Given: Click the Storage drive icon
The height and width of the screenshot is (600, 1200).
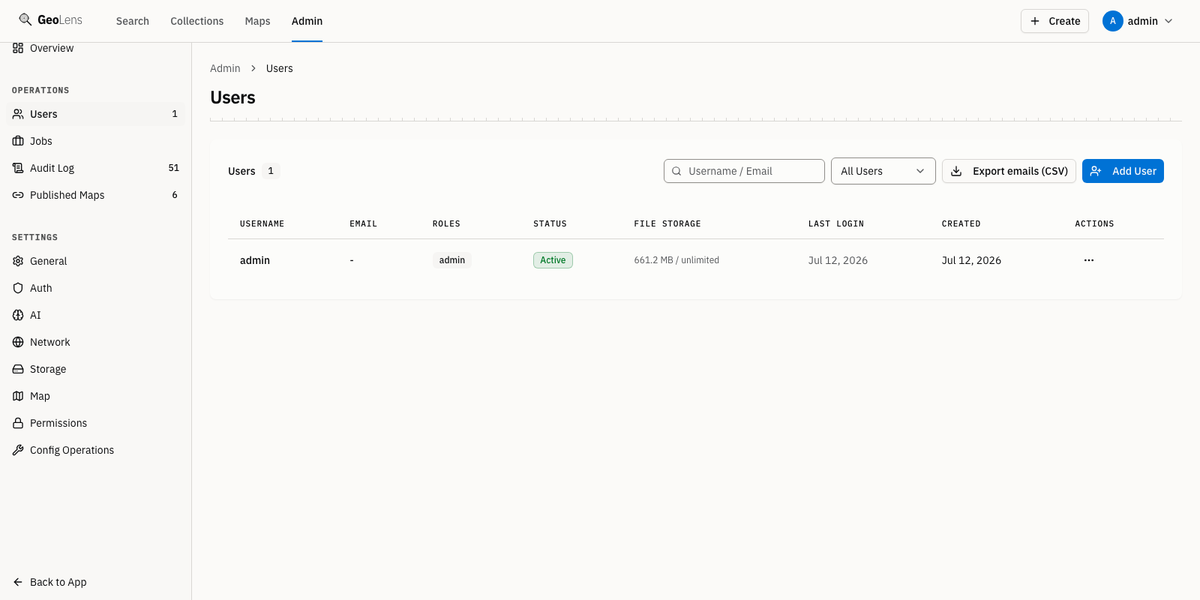Looking at the screenshot, I should tap(18, 369).
